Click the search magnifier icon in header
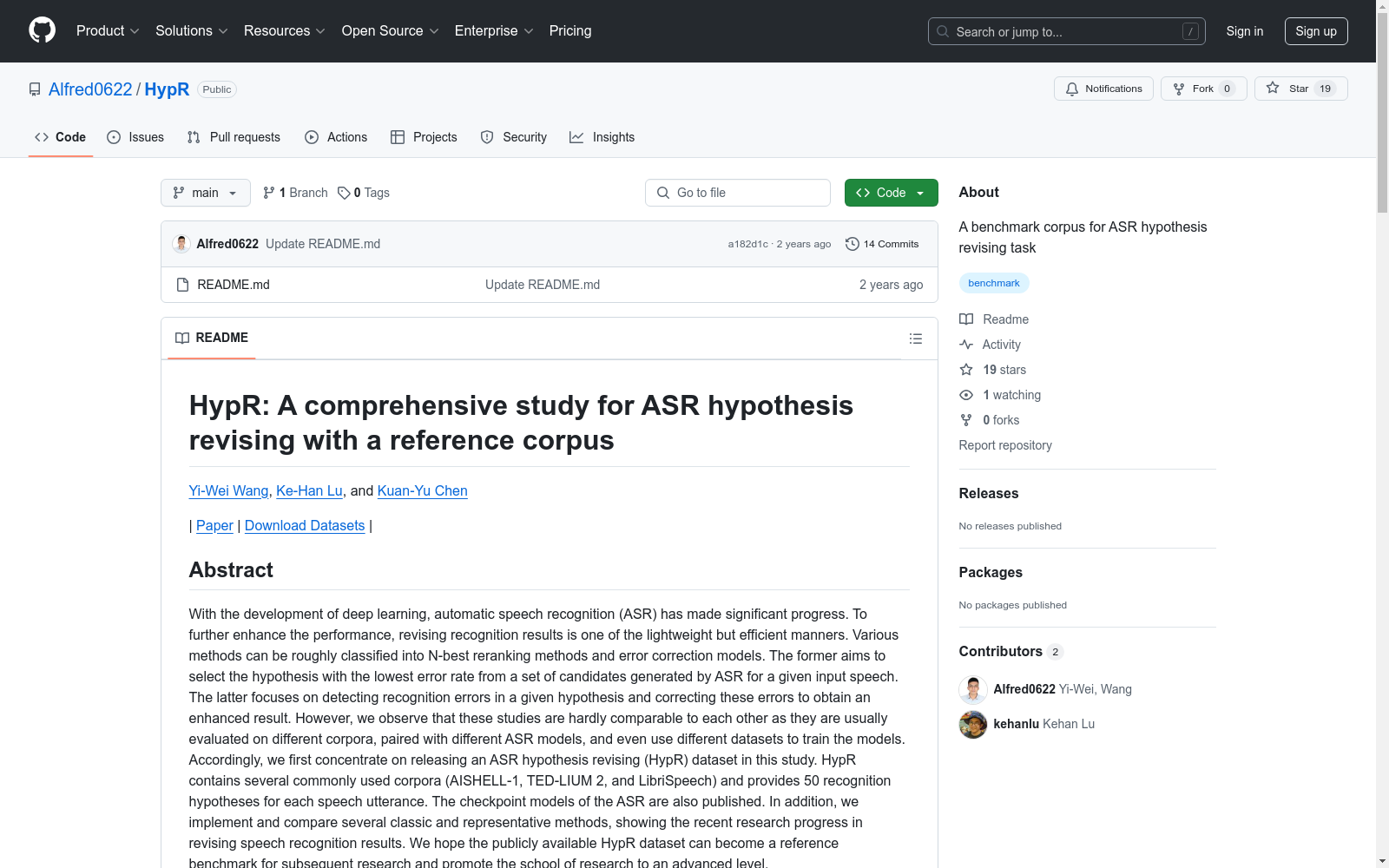The height and width of the screenshot is (868, 1389). [943, 31]
